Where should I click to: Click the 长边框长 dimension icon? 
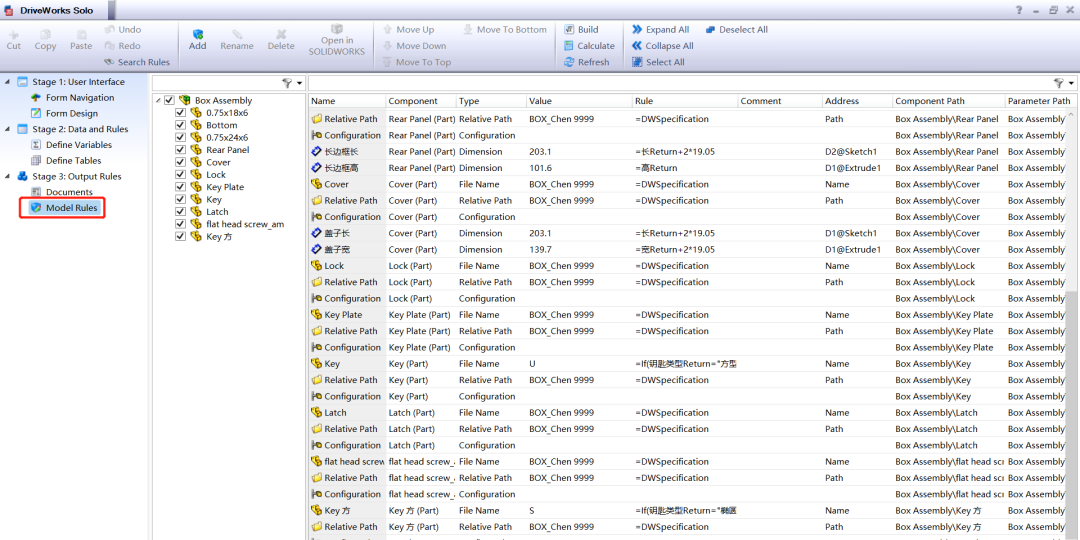point(317,152)
